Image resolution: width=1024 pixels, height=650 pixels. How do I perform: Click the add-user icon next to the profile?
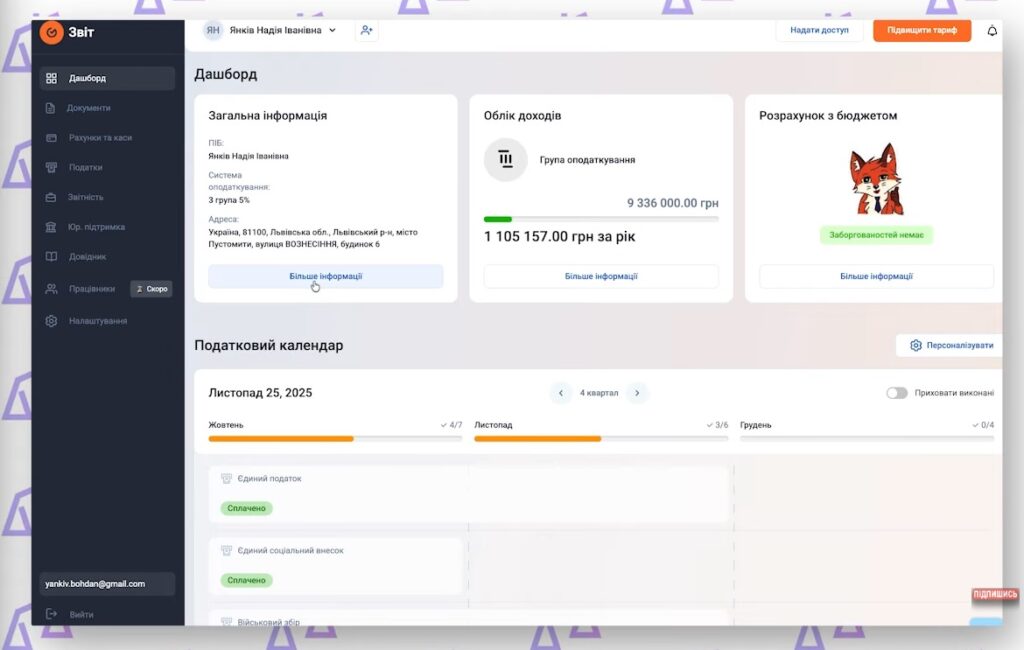(366, 31)
